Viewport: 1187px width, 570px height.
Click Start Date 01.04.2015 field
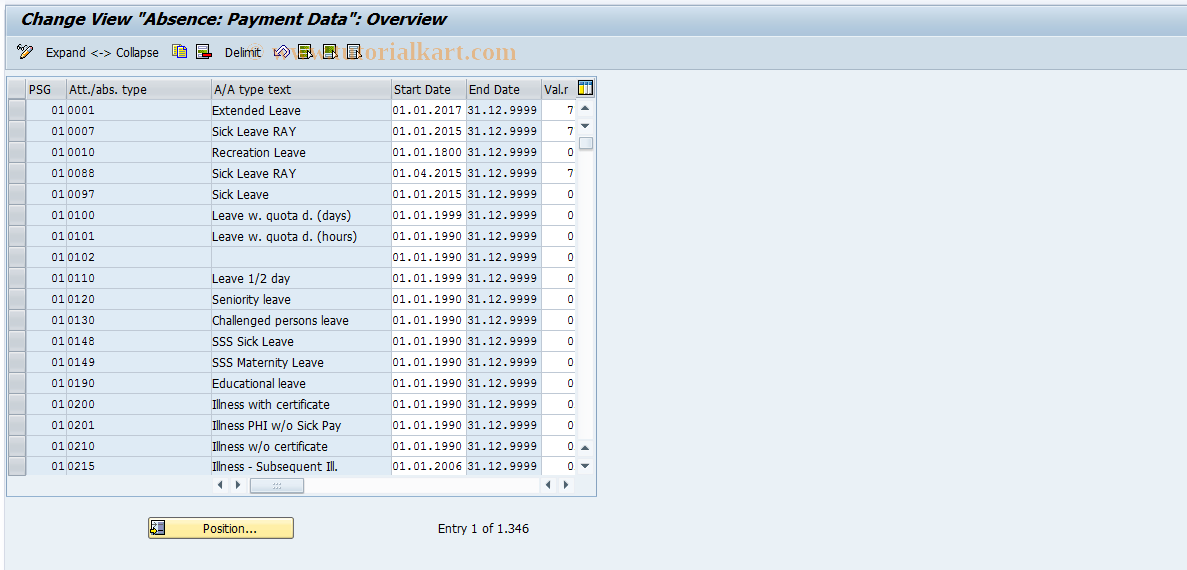coord(428,173)
